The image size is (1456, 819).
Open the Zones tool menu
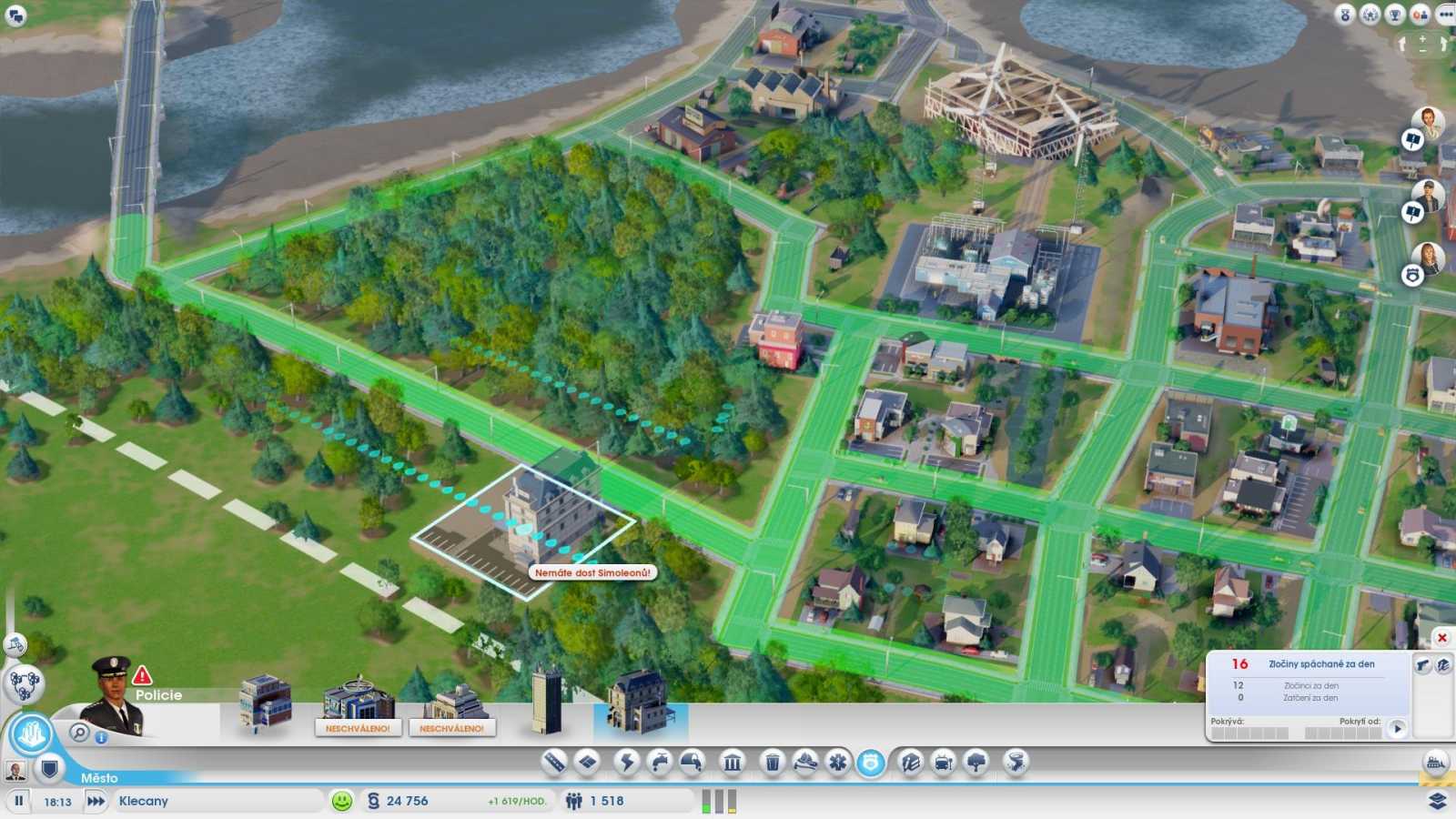pyautogui.click(x=588, y=762)
